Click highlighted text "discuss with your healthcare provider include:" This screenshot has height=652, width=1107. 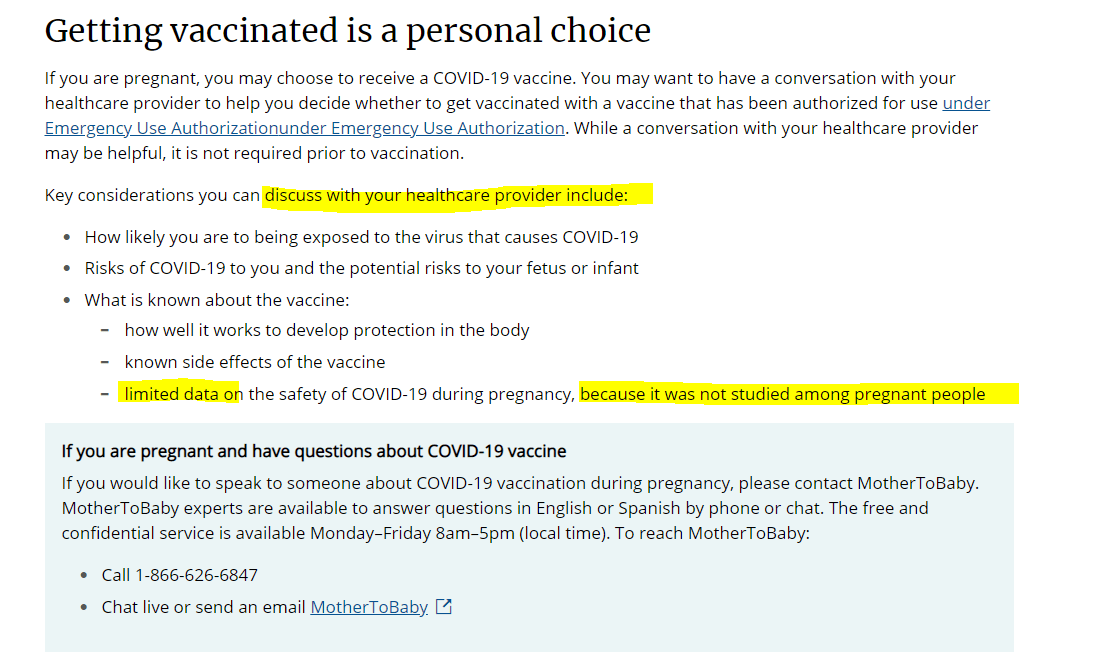point(446,195)
